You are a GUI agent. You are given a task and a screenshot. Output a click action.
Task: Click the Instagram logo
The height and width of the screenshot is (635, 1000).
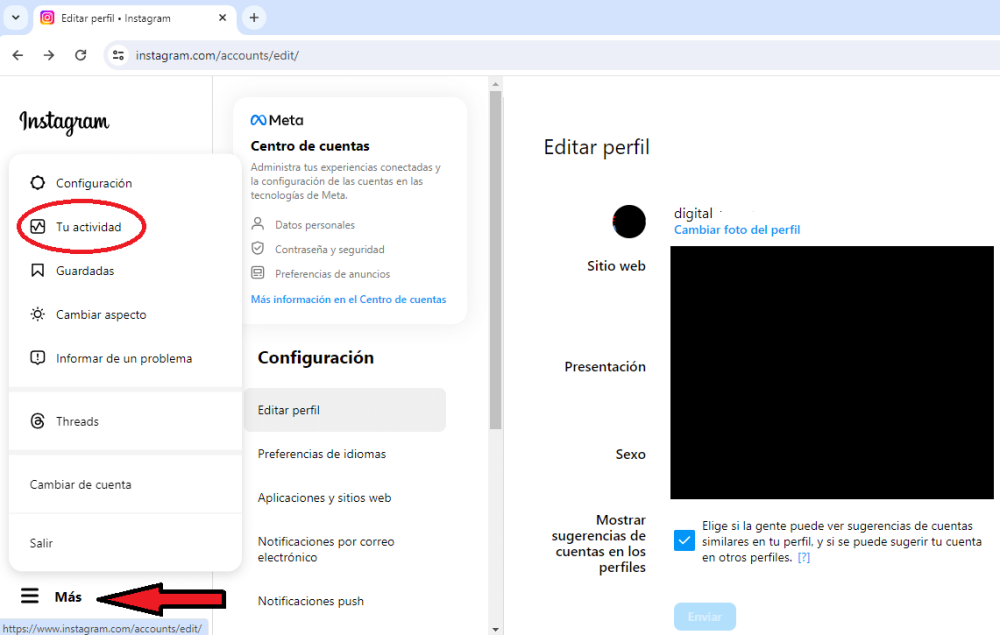64,121
